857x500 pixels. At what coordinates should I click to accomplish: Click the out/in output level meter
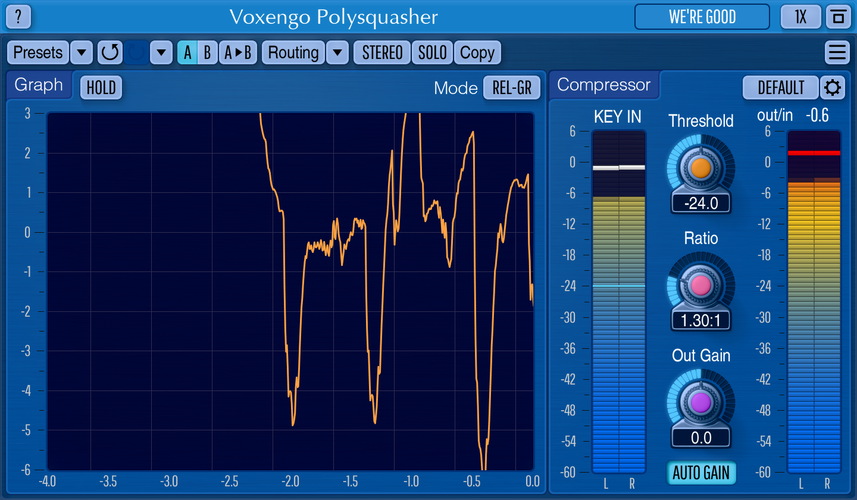click(x=814, y=302)
